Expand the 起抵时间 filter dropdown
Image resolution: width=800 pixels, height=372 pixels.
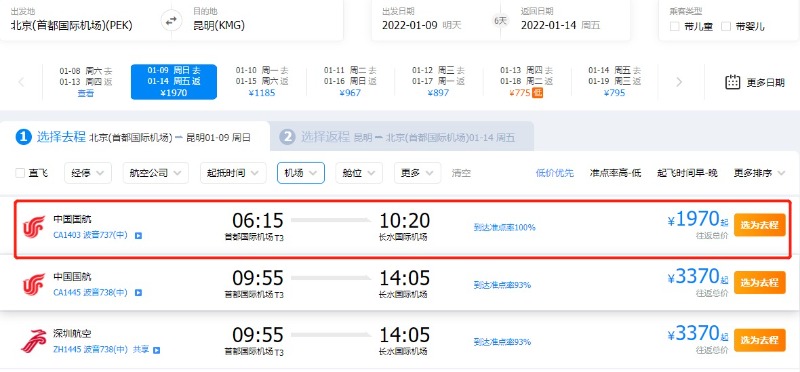point(233,173)
